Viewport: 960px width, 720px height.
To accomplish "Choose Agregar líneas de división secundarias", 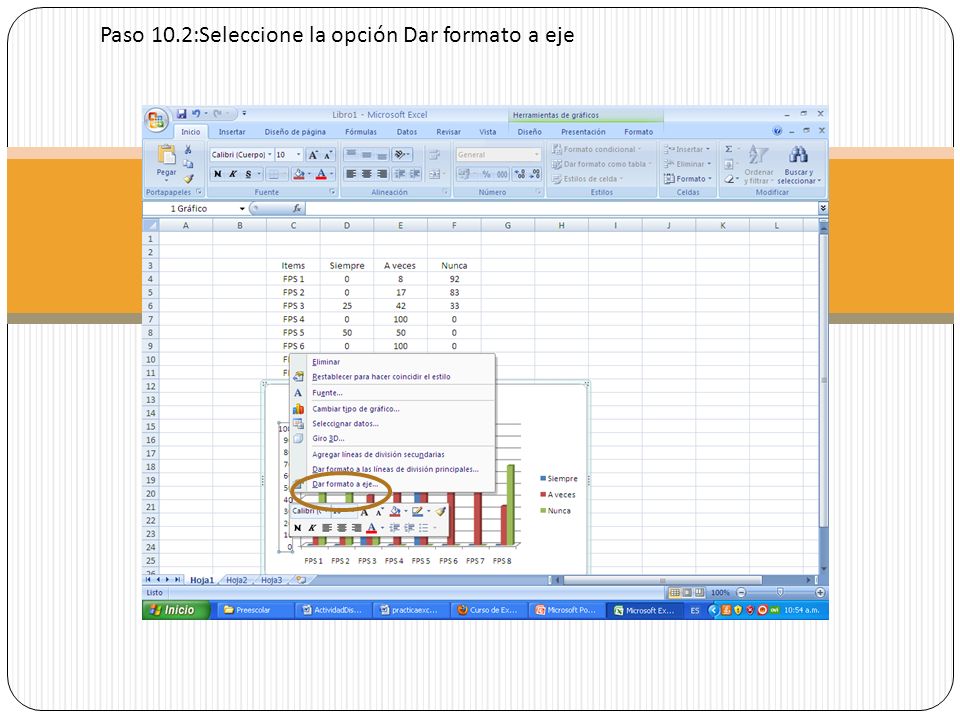I will click(392, 454).
